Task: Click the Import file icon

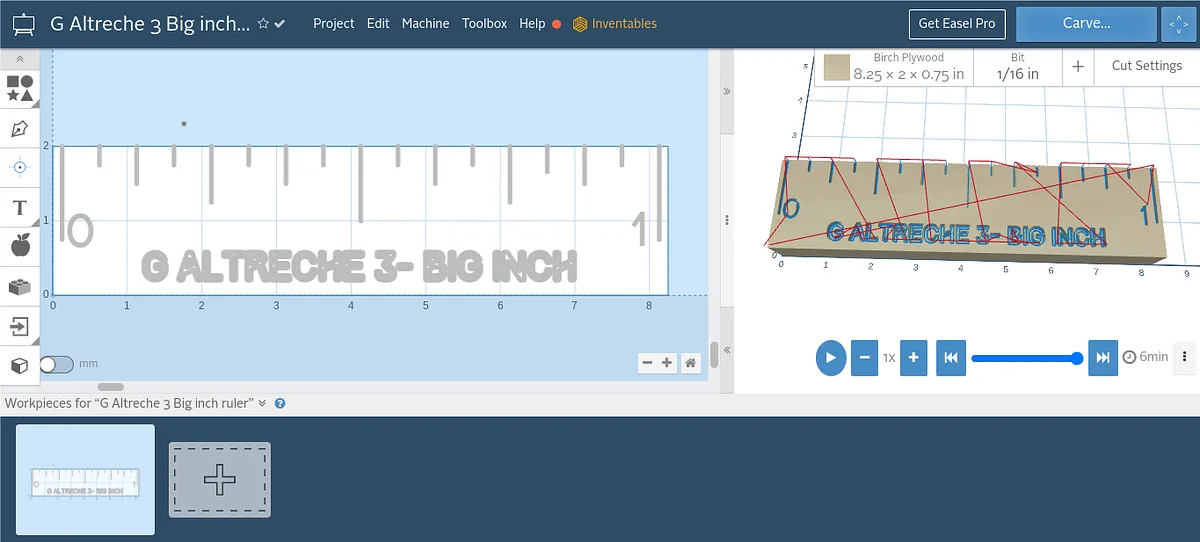Action: pos(19,326)
